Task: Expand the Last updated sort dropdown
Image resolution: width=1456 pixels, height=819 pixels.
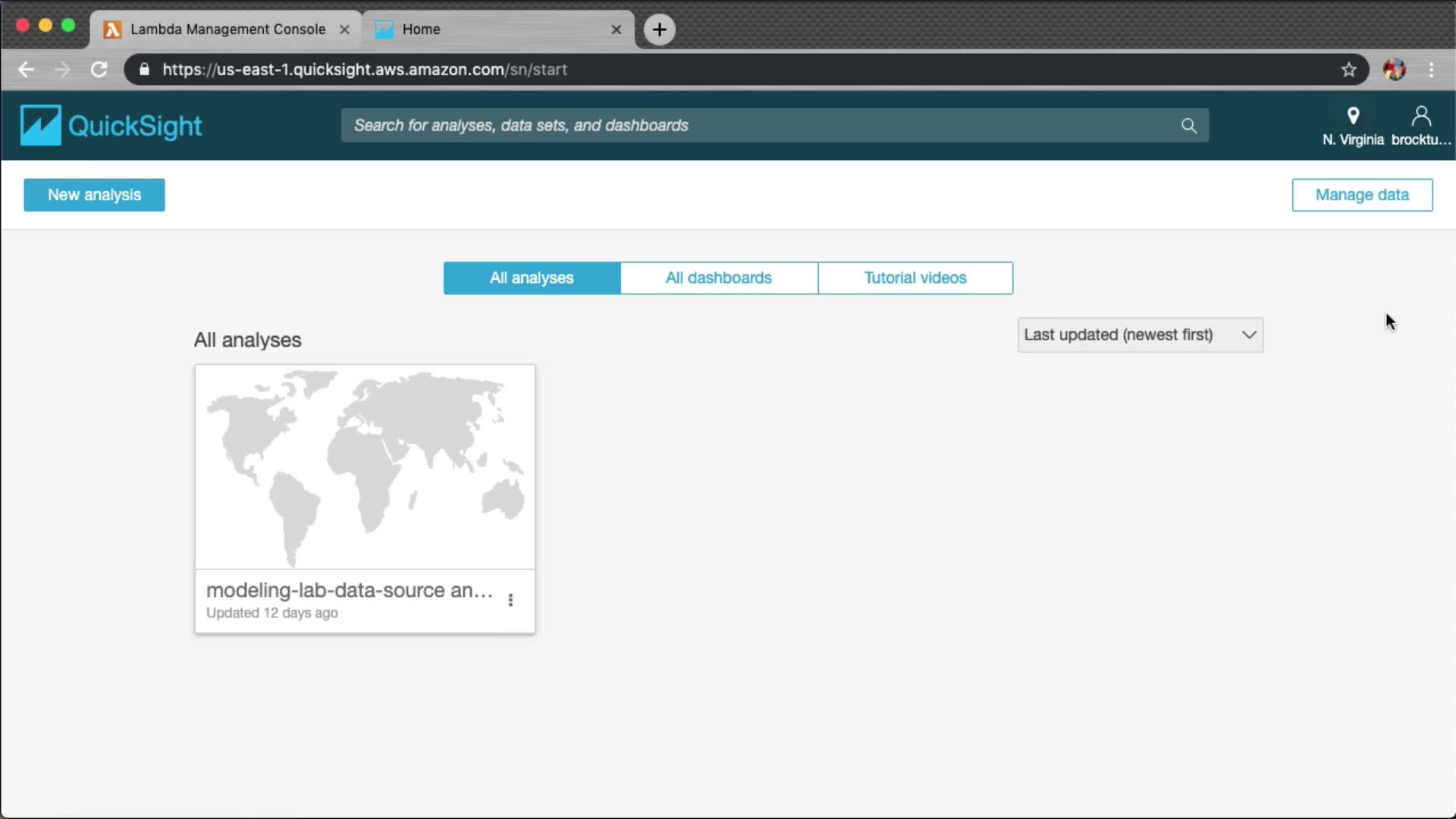Action: coord(1140,334)
